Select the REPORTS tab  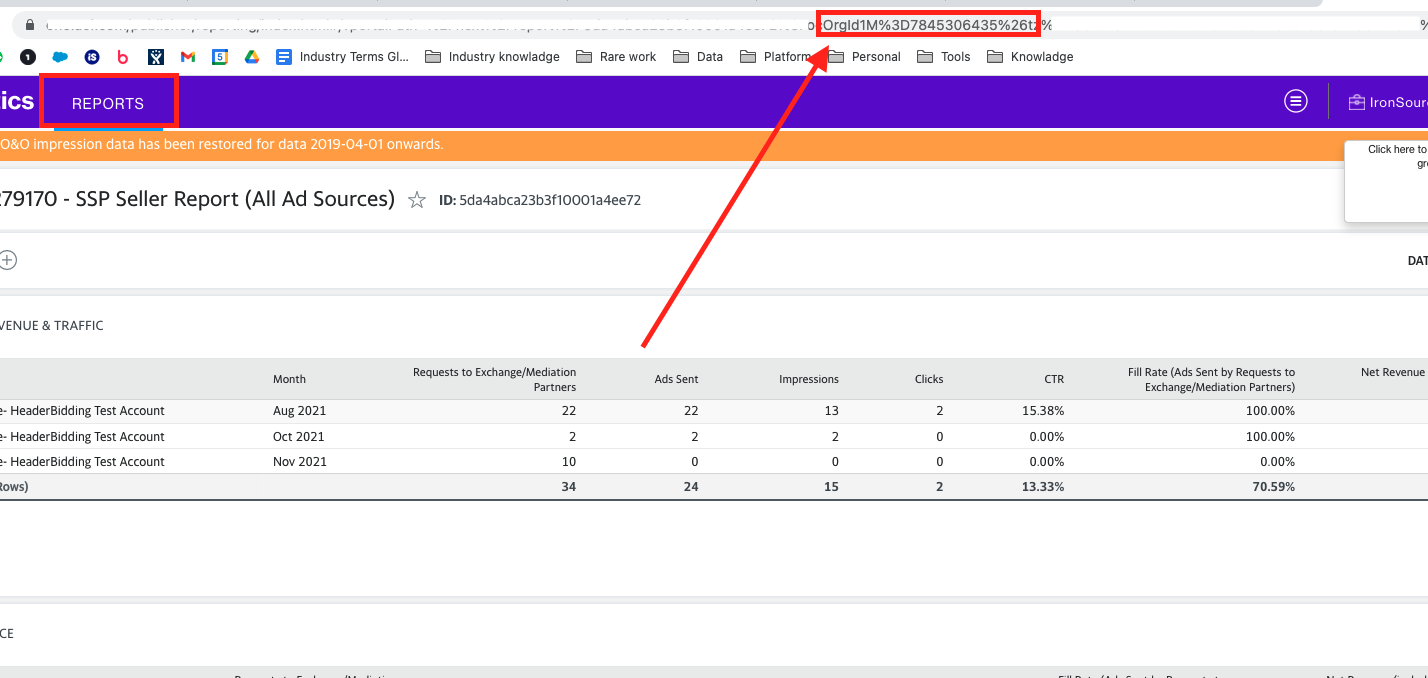tap(109, 102)
